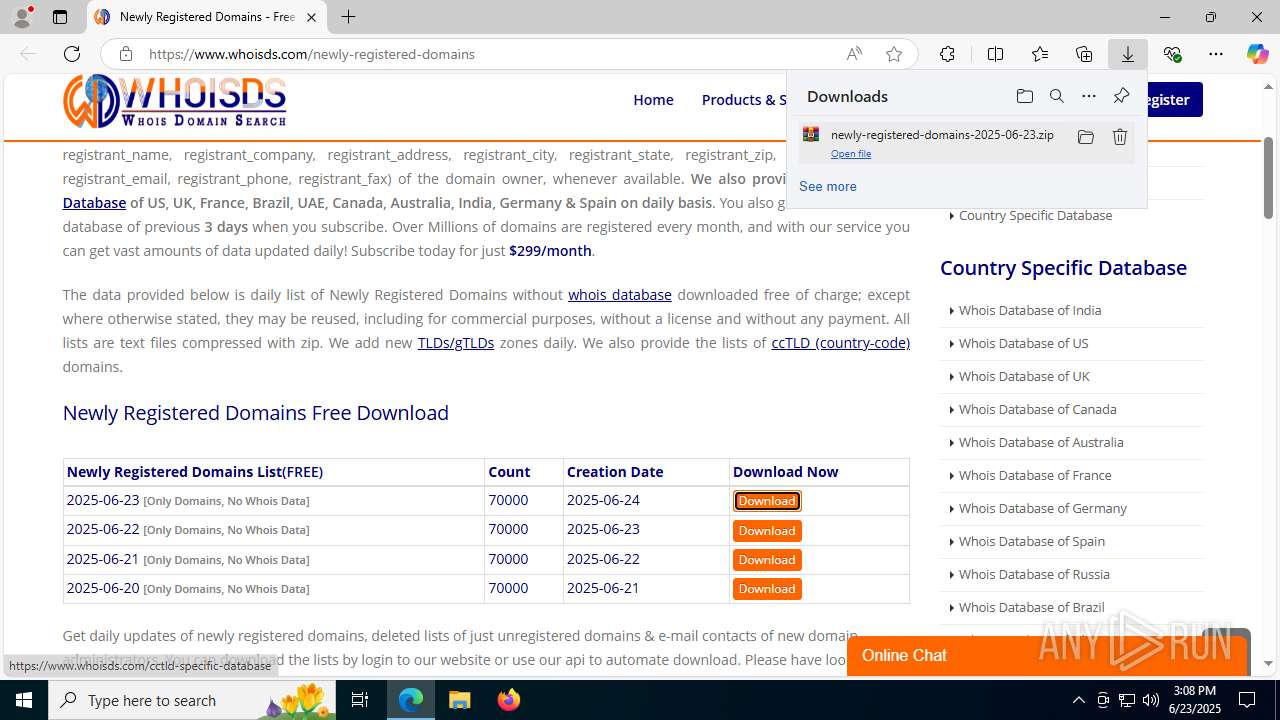1280x720 pixels.
Task: Refresh the current page
Action: (x=72, y=54)
